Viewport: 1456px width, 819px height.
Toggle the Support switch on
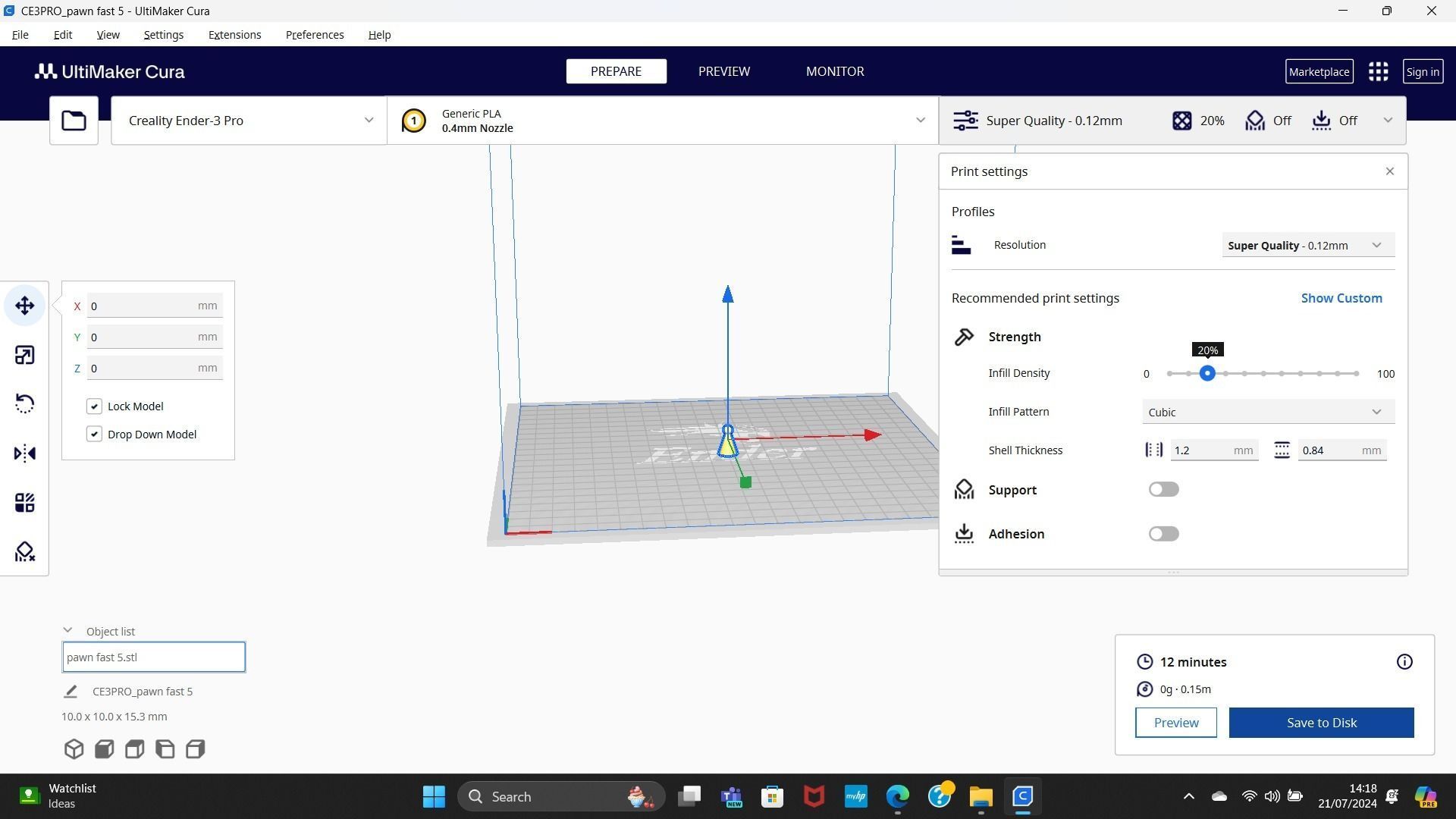click(1163, 490)
